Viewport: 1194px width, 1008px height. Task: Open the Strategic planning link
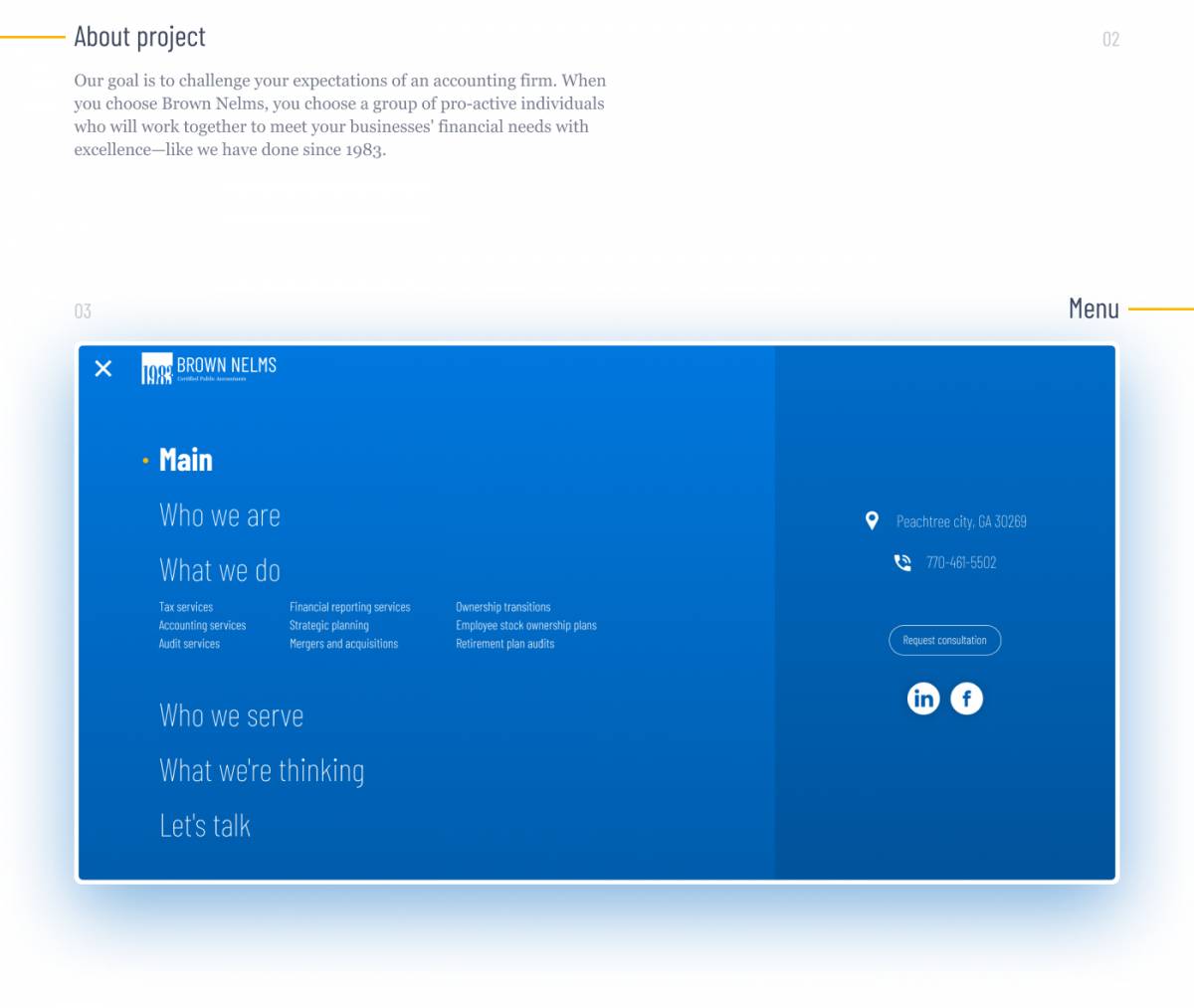click(x=329, y=626)
